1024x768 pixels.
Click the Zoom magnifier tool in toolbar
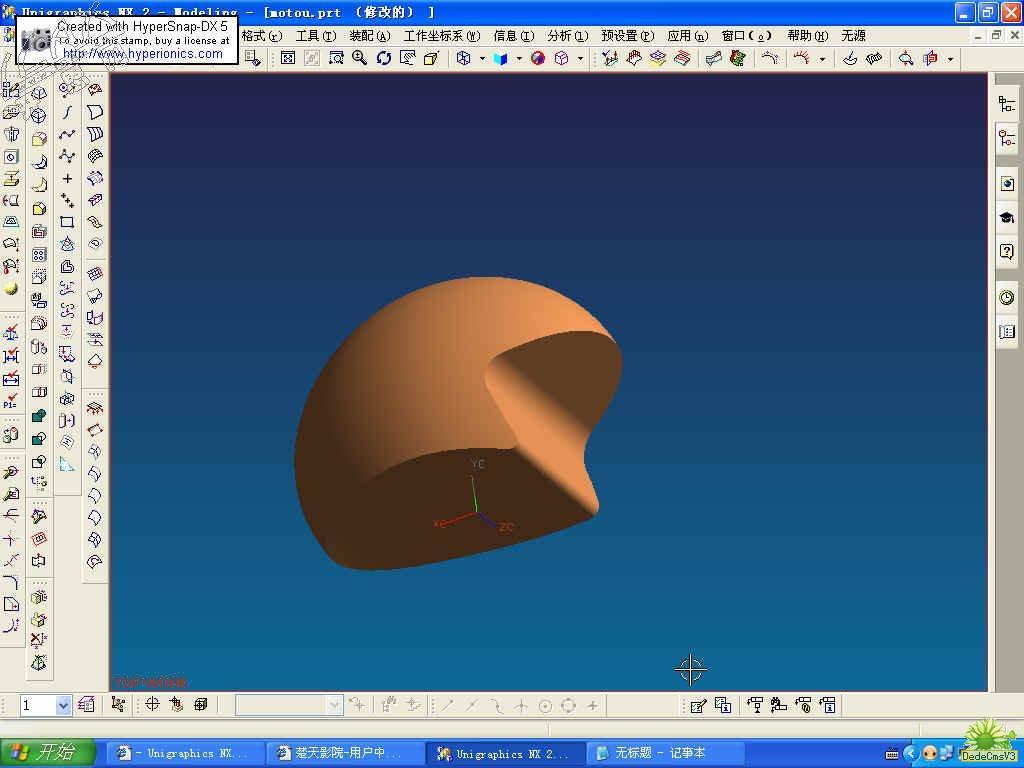click(360, 59)
